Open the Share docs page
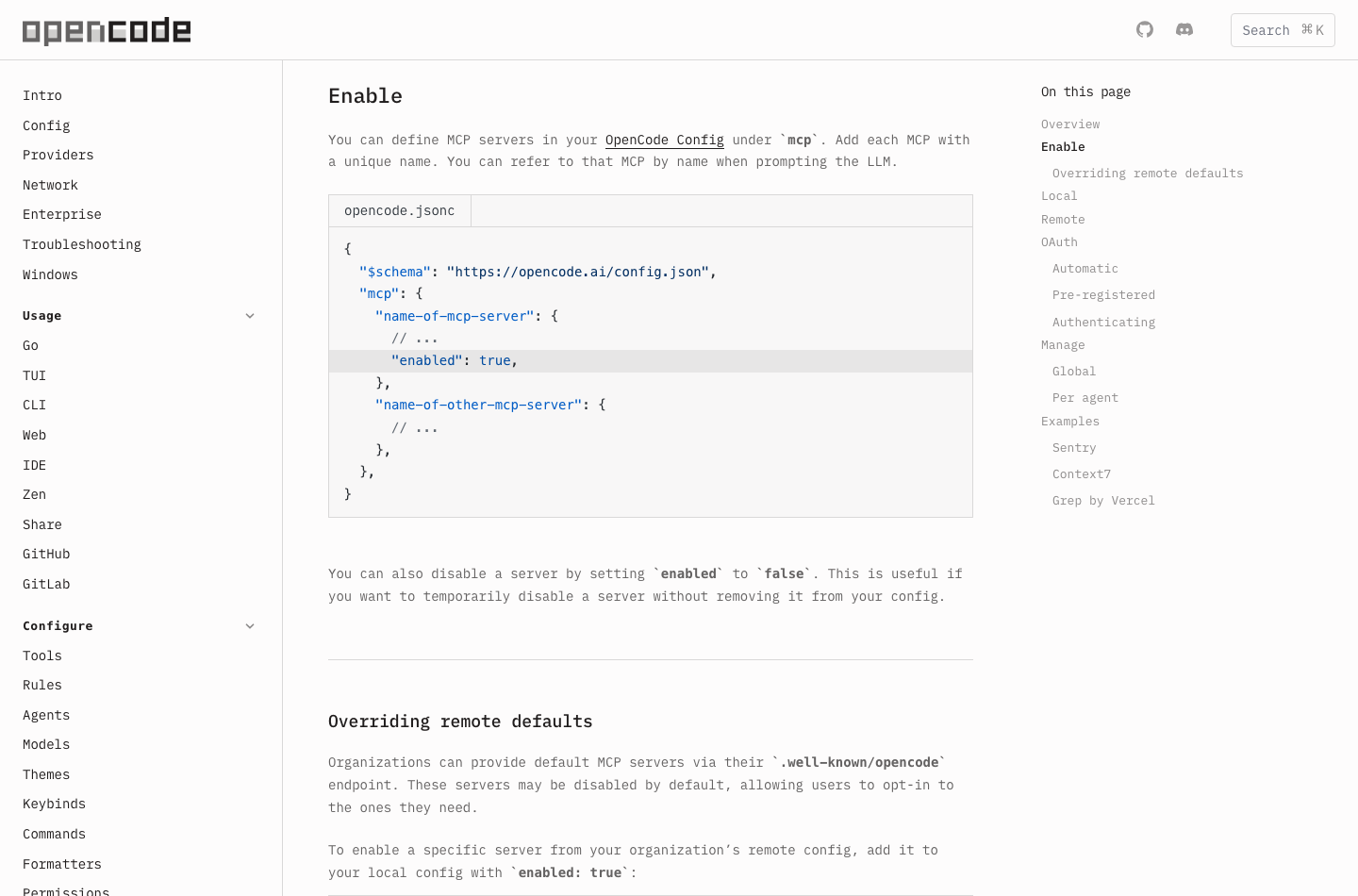1358x896 pixels. tap(42, 525)
